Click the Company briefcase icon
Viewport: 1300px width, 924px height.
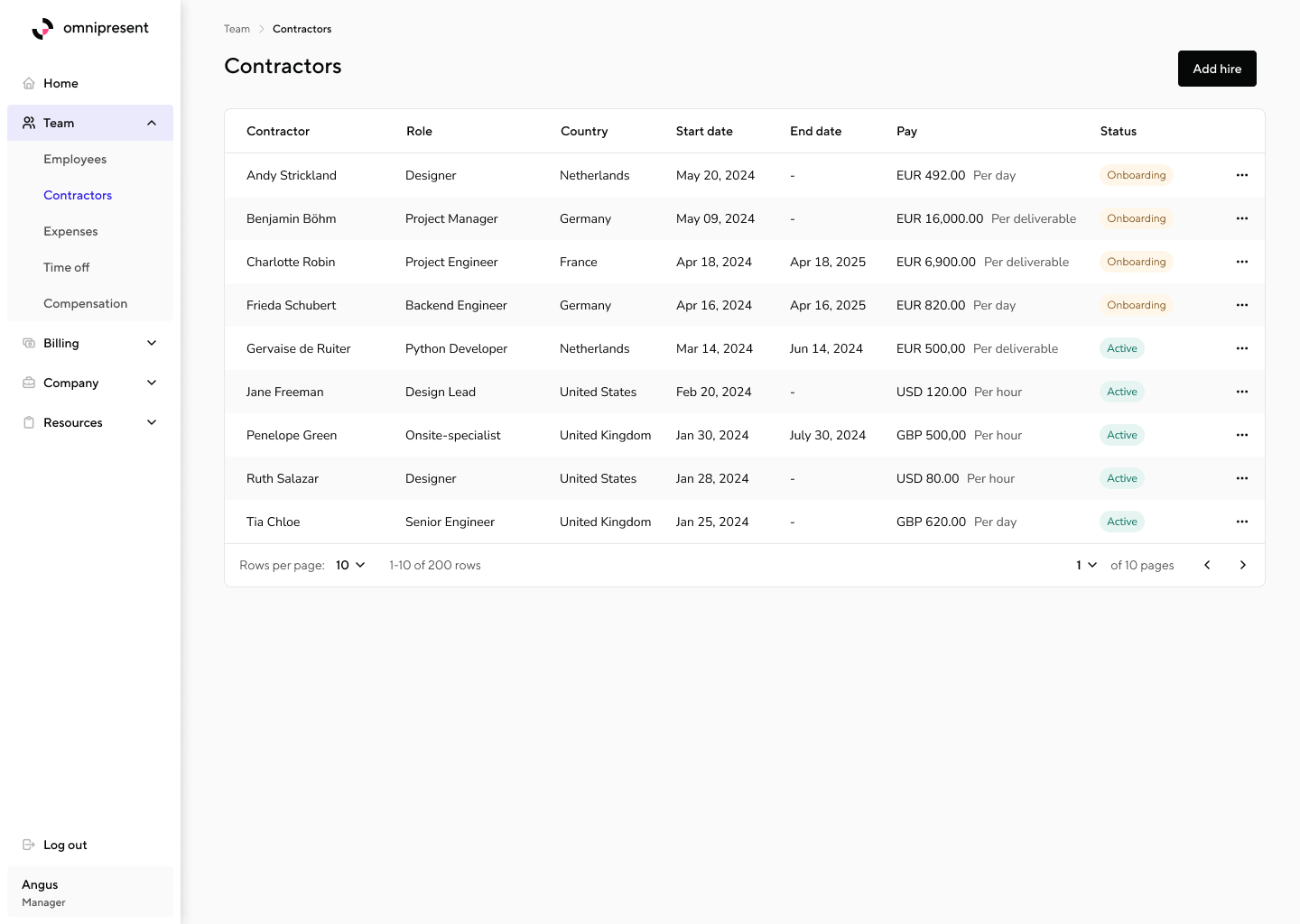pos(29,383)
